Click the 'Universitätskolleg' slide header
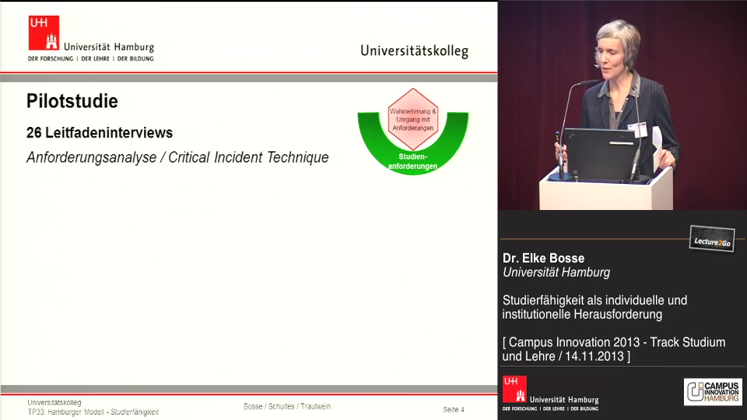 413,51
